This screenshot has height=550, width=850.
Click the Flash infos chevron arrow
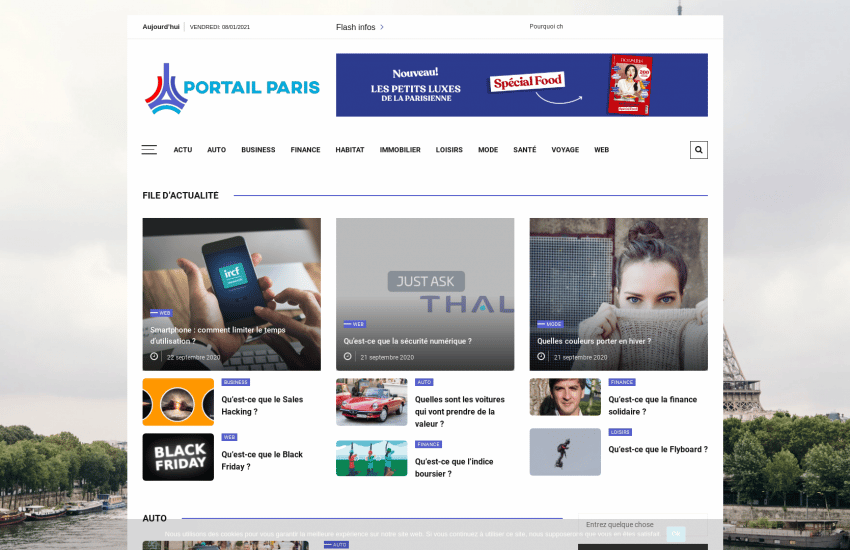coord(382,27)
